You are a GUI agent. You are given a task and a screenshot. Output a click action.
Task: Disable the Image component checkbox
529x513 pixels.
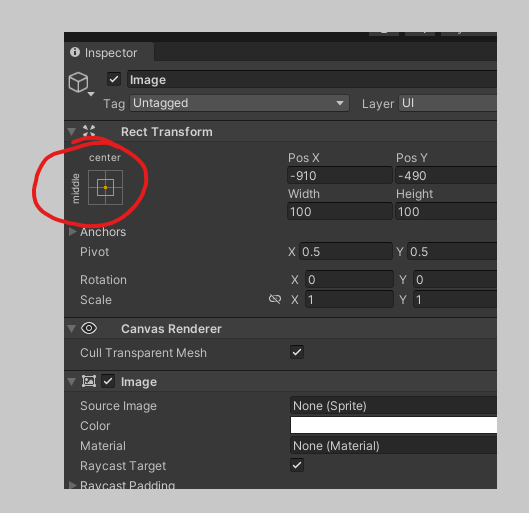click(108, 381)
